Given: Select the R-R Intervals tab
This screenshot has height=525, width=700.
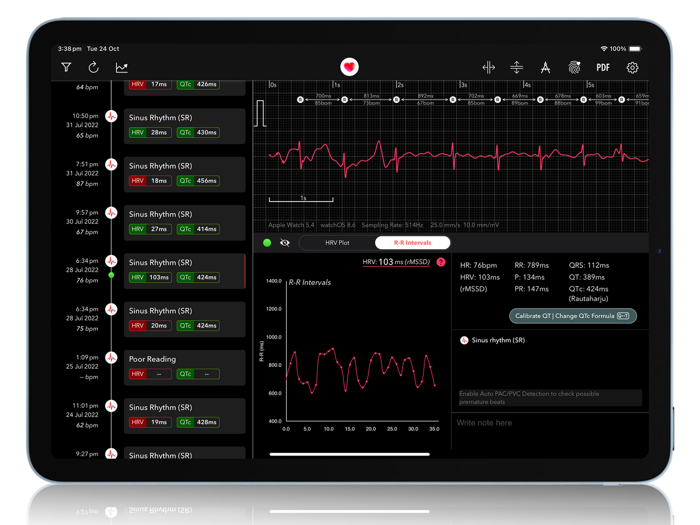Looking at the screenshot, I should pyautogui.click(x=412, y=243).
